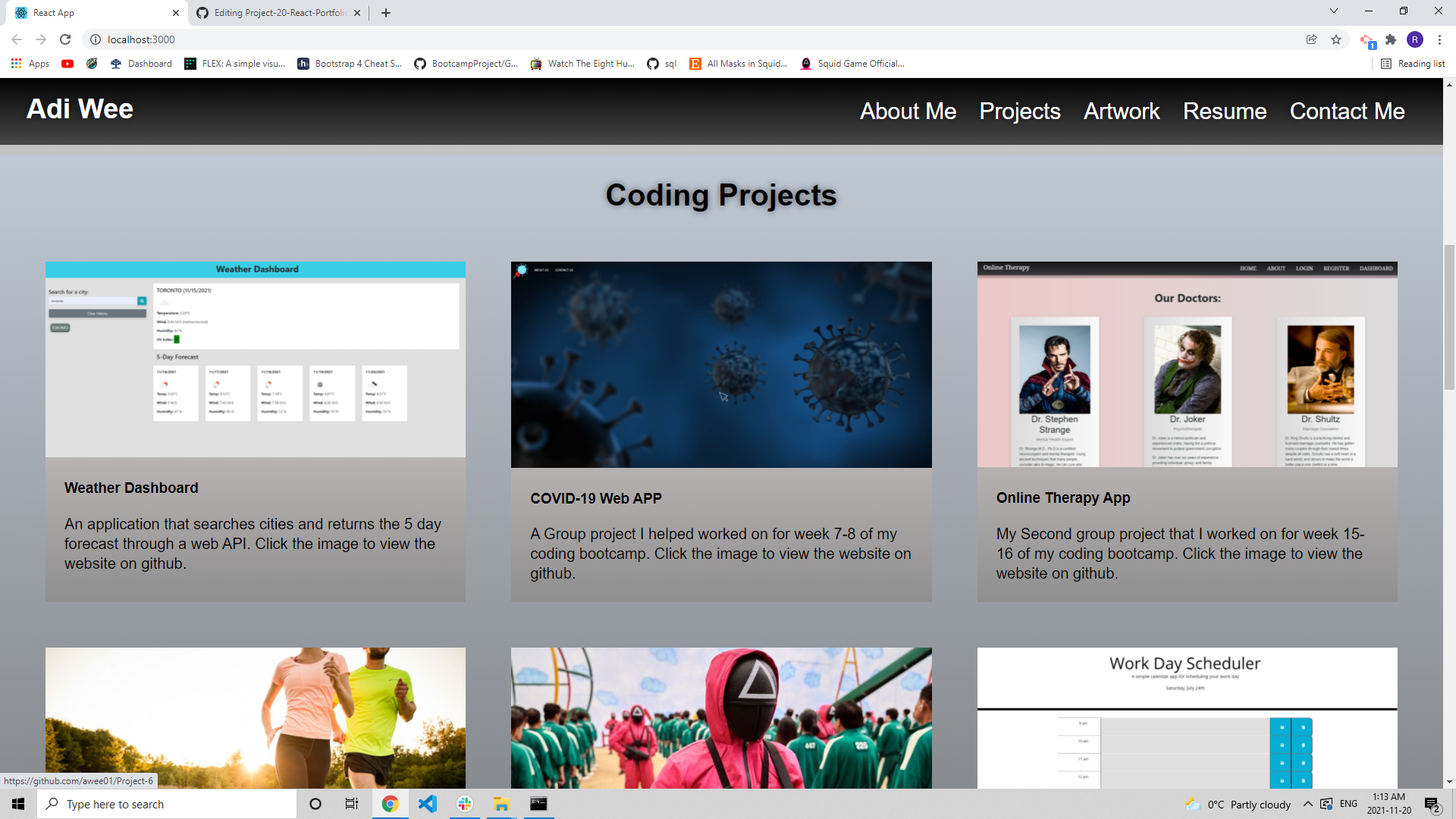Open the Bootstrap 4 Cheat Sheet bookmark
The height and width of the screenshot is (819, 1456).
pyautogui.click(x=350, y=64)
